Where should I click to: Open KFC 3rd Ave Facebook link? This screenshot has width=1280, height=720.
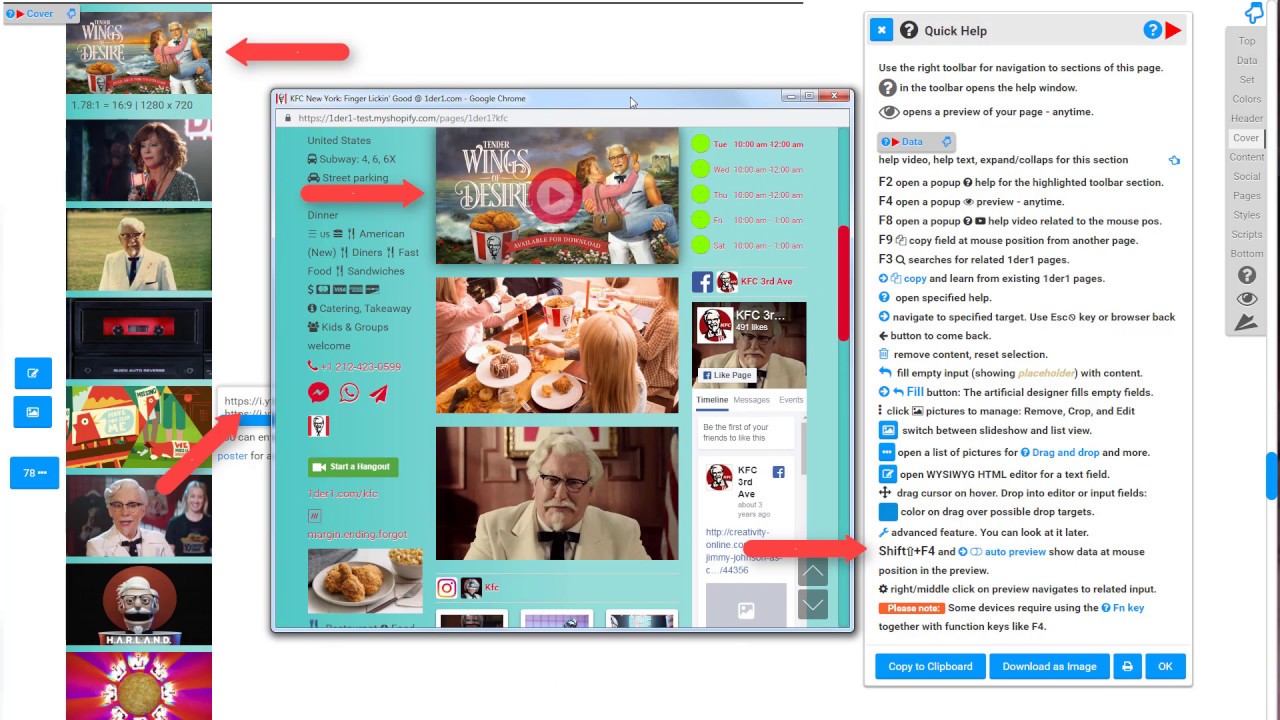(766, 282)
